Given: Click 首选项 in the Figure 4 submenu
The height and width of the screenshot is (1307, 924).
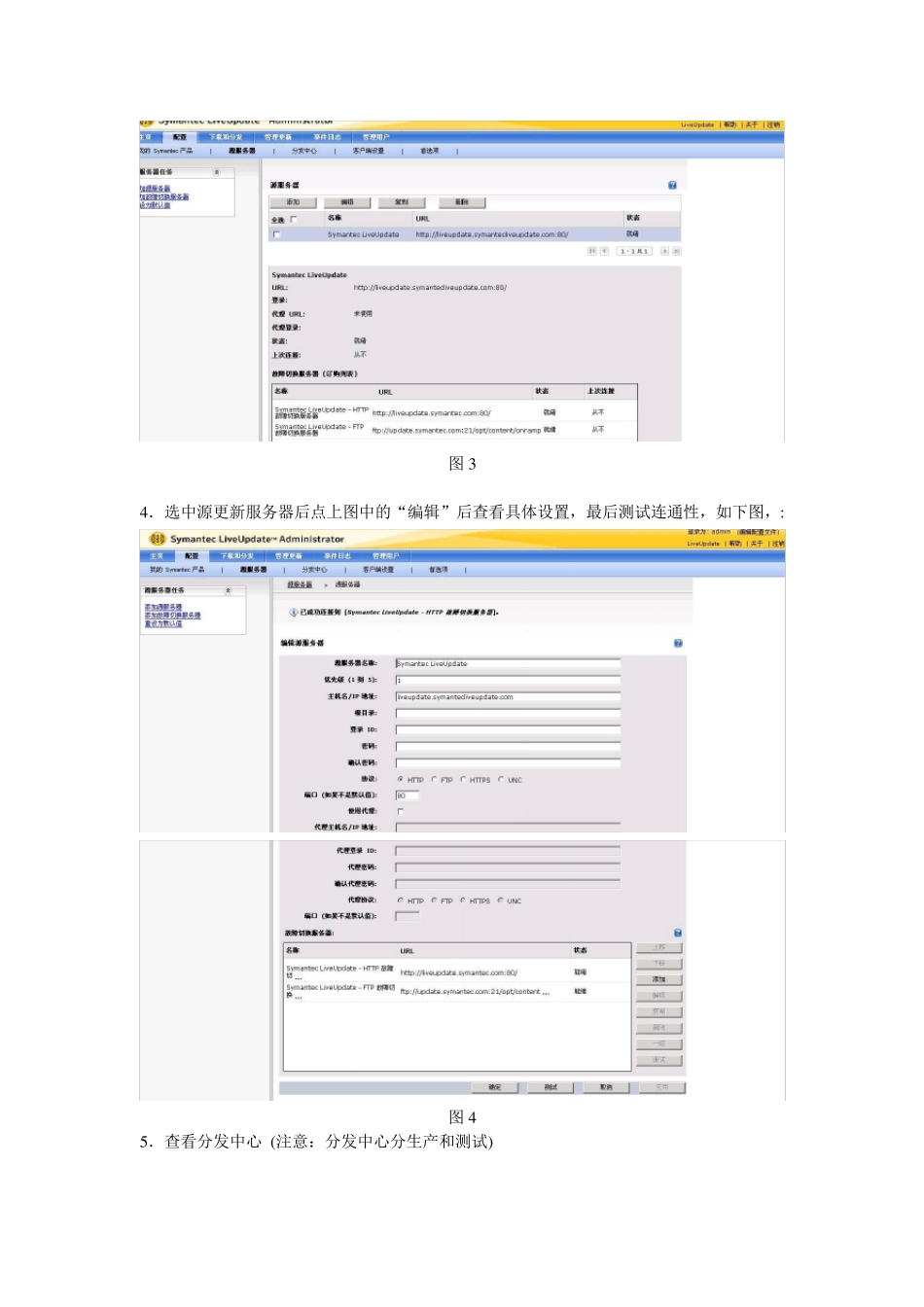Looking at the screenshot, I should (439, 570).
